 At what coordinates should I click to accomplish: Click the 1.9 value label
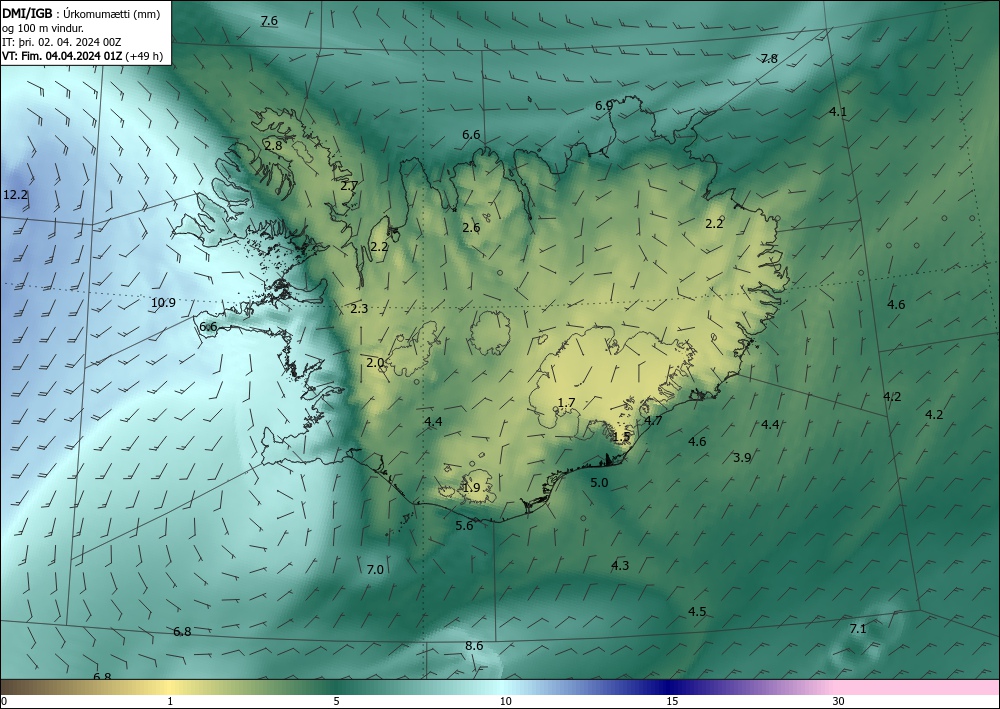point(471,488)
